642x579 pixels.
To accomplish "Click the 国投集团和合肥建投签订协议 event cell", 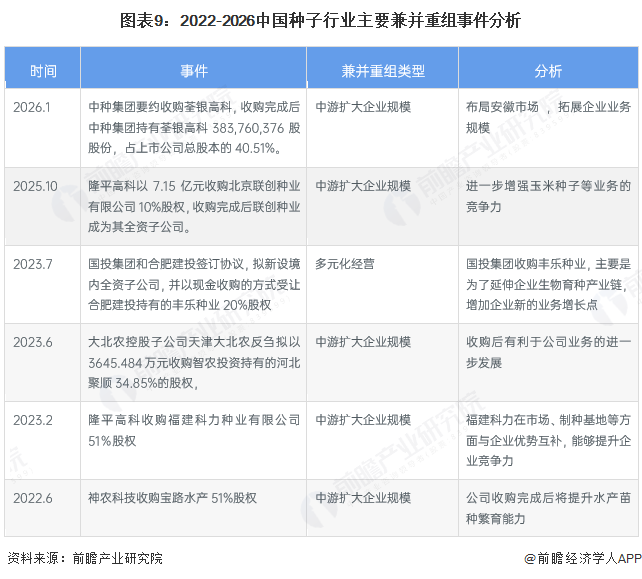I will coord(194,284).
